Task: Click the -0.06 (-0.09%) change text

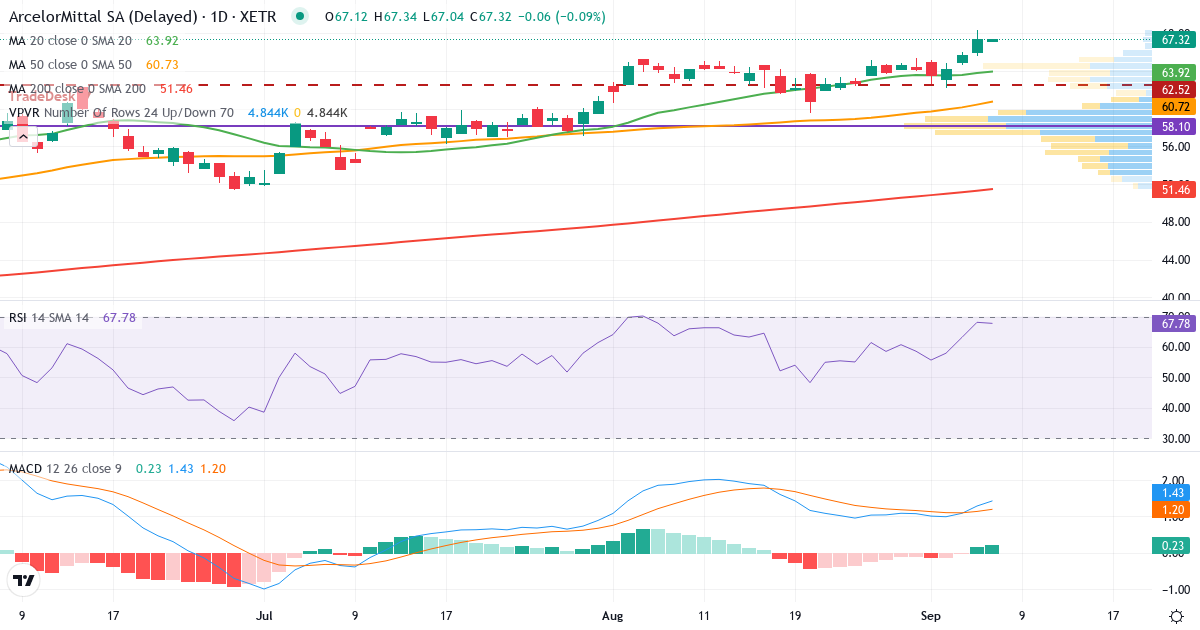Action: pos(562,17)
